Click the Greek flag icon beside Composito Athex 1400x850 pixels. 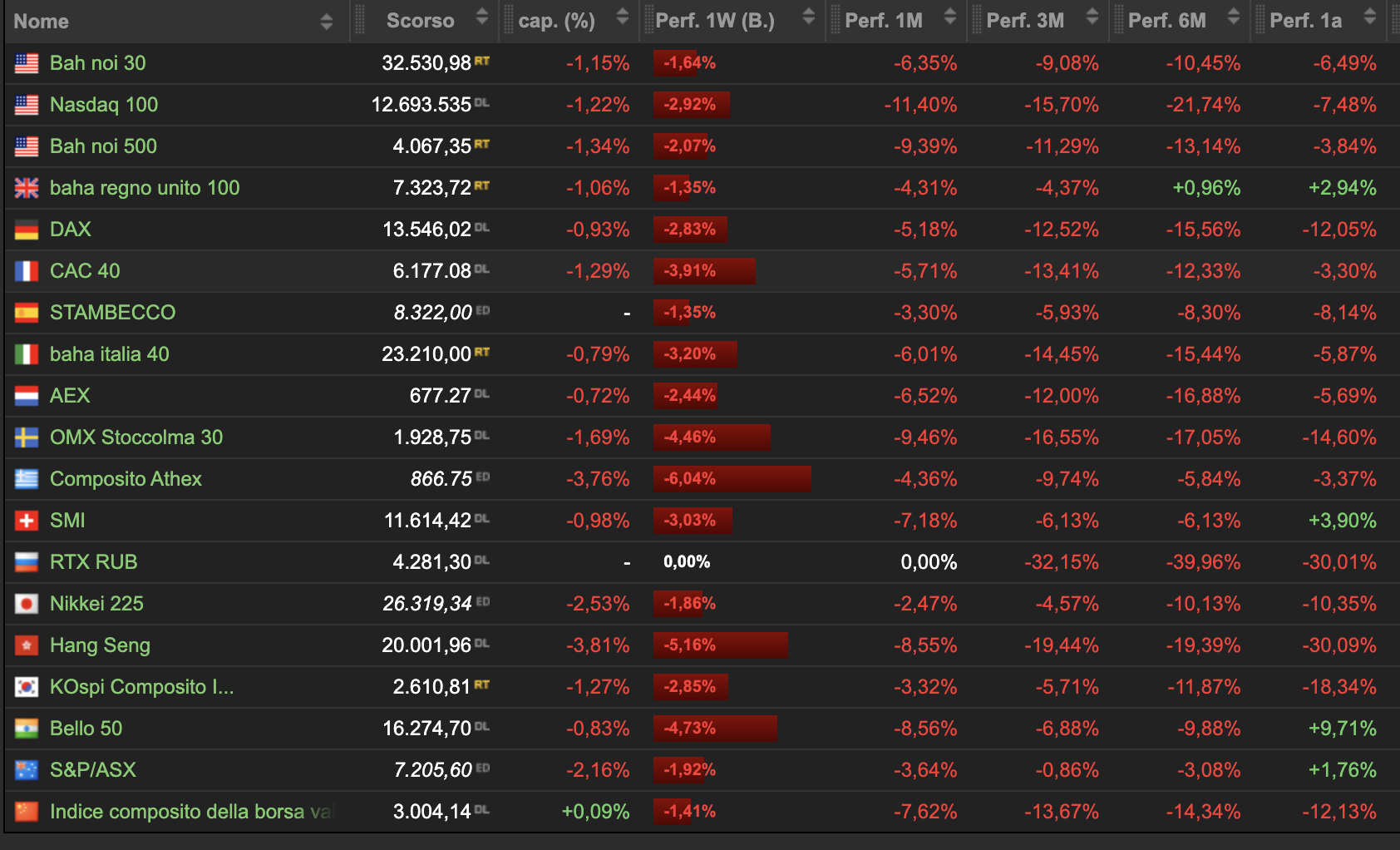[27, 479]
